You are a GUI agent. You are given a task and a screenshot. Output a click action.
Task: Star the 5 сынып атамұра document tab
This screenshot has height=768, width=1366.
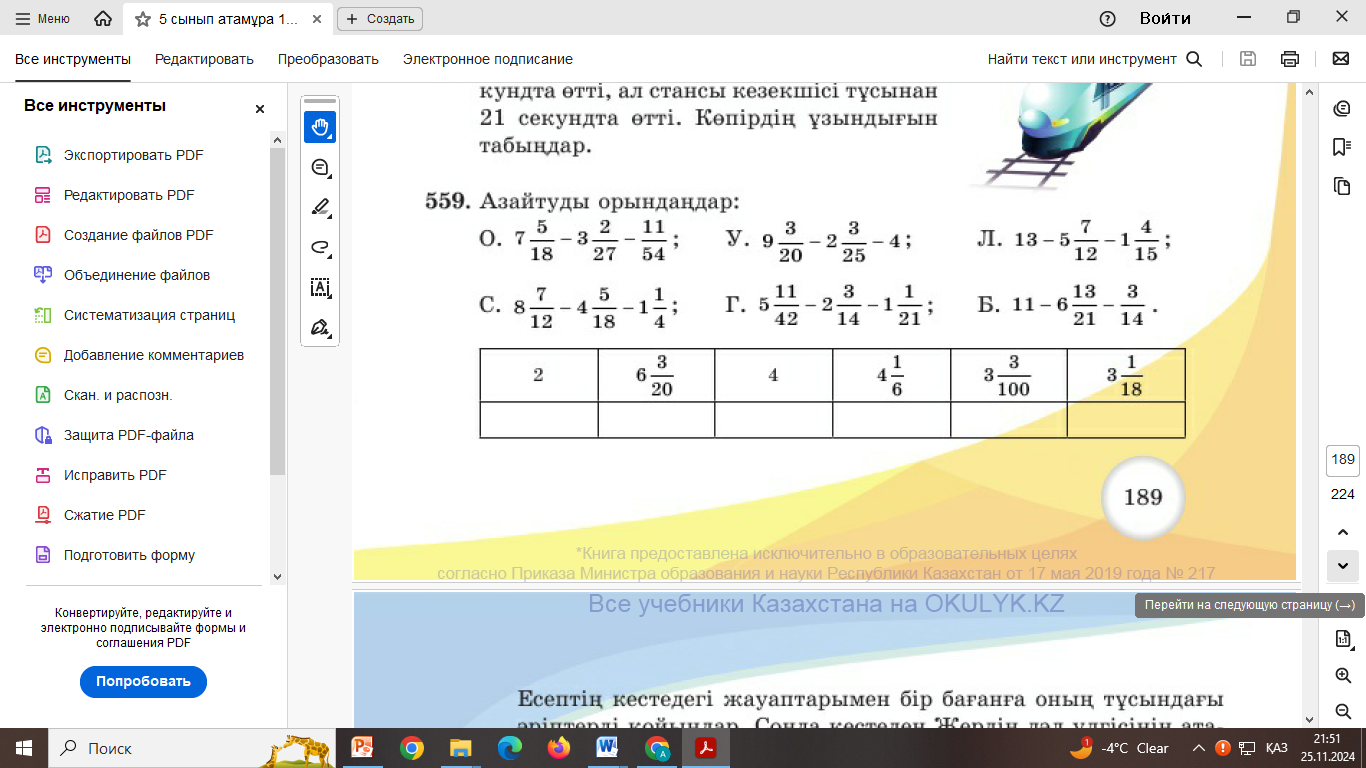click(x=143, y=19)
